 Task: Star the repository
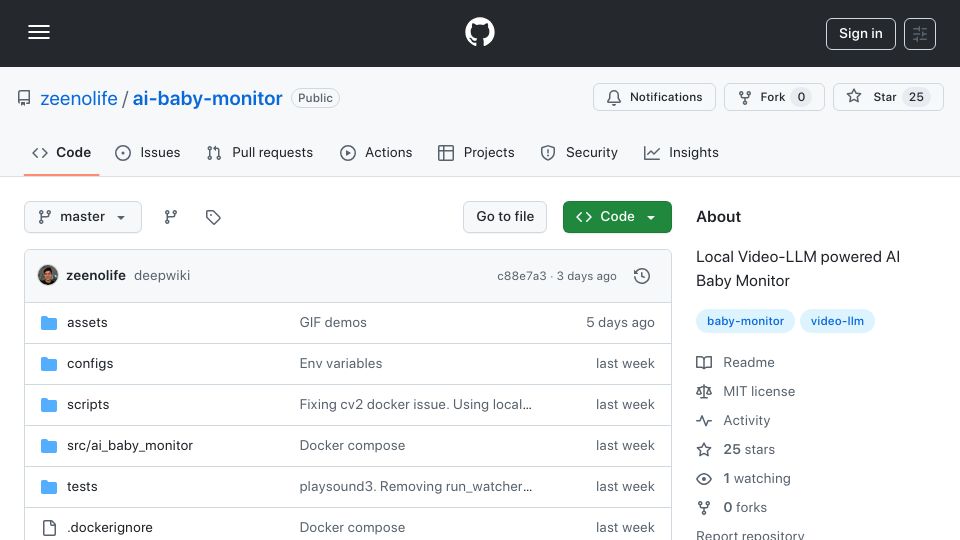point(888,97)
